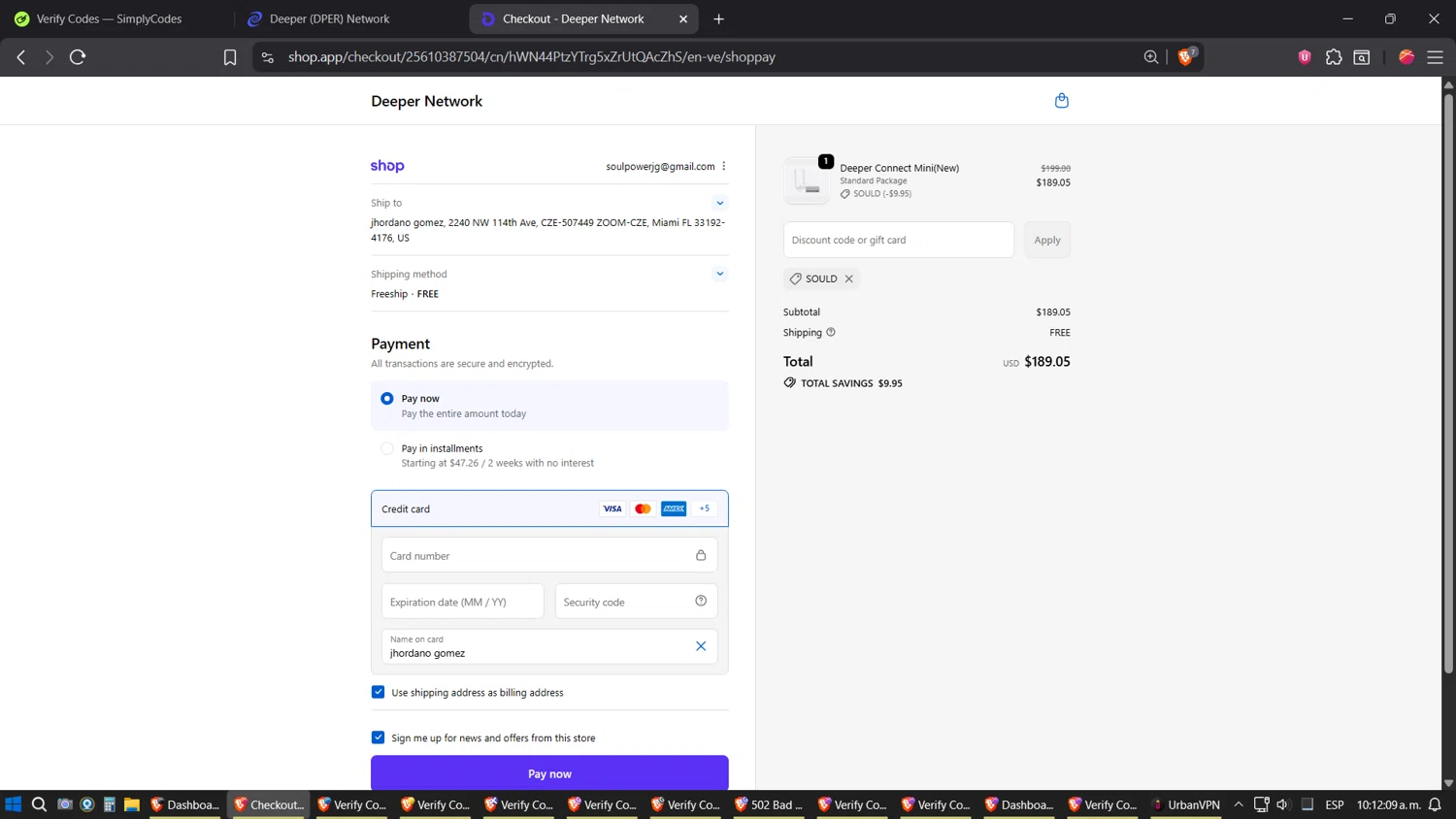Click the Card number field
Screen dimensions: 1456x819
click(x=549, y=555)
